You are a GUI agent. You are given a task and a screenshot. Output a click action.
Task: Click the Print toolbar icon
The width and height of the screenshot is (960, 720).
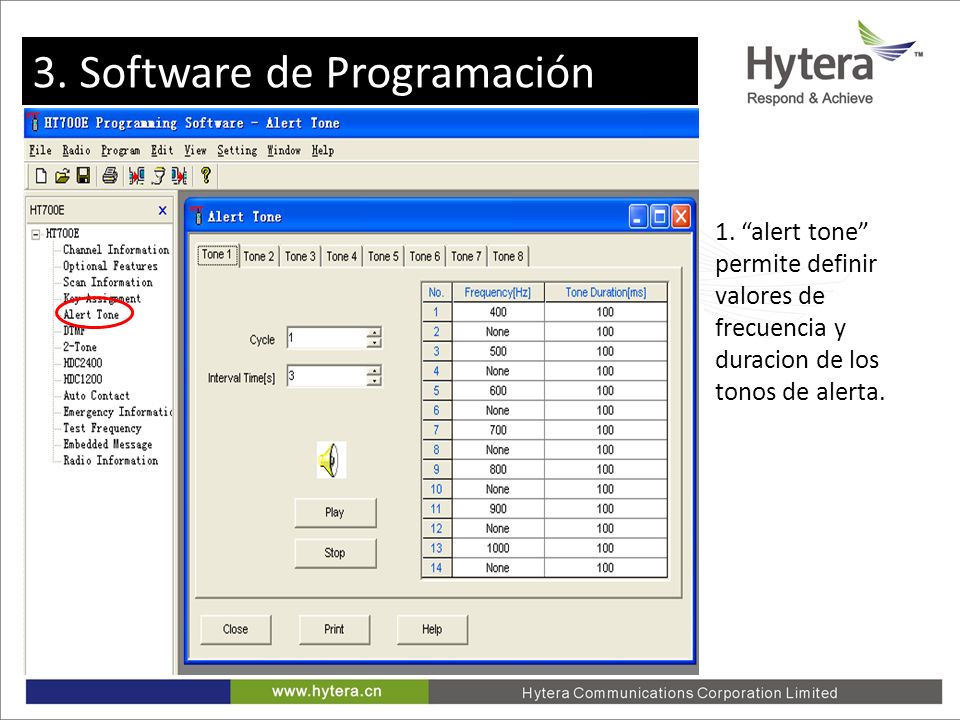[x=110, y=176]
